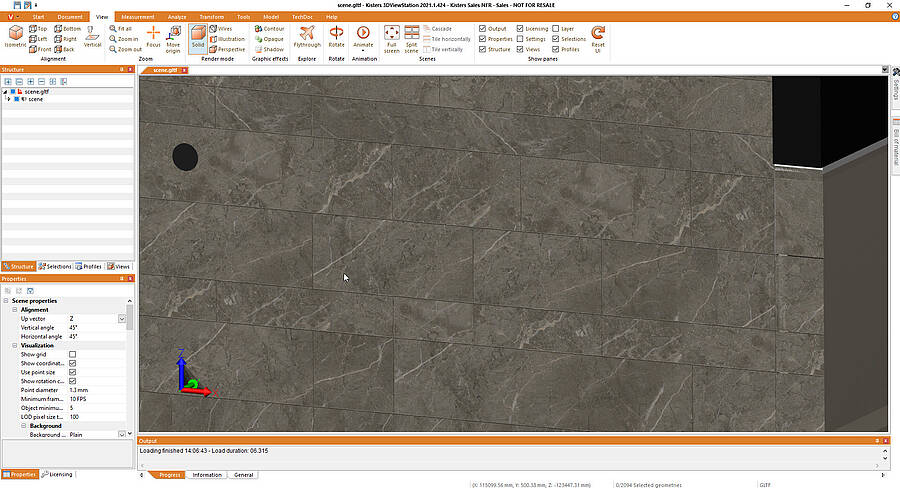
Task: Open the Analyze ribbon tab
Action: click(177, 17)
